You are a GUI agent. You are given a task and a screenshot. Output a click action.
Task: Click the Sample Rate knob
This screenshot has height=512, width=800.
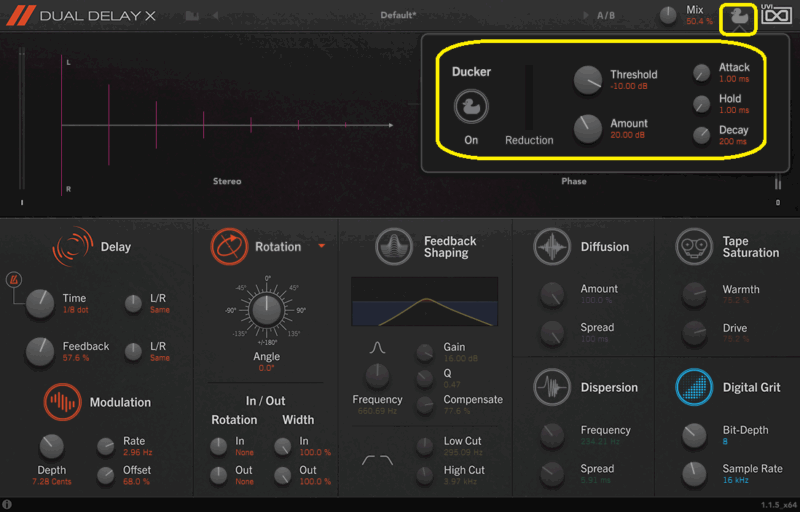pyautogui.click(x=694, y=474)
